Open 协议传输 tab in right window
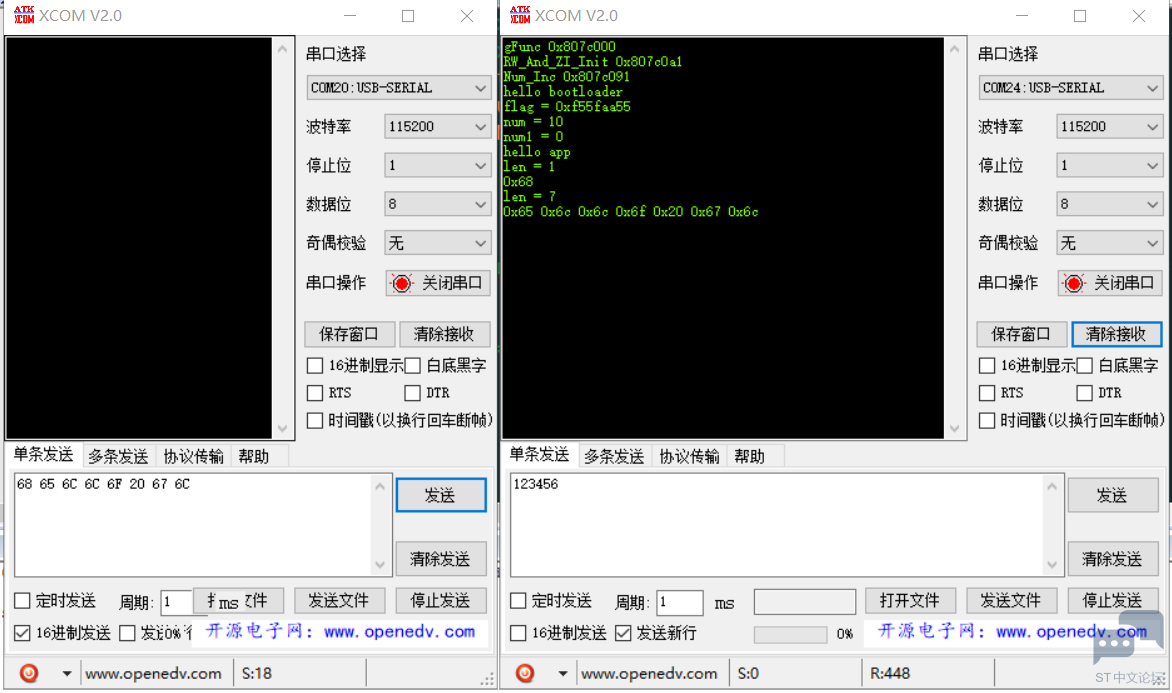Viewport: 1172px width, 693px height. [689, 456]
